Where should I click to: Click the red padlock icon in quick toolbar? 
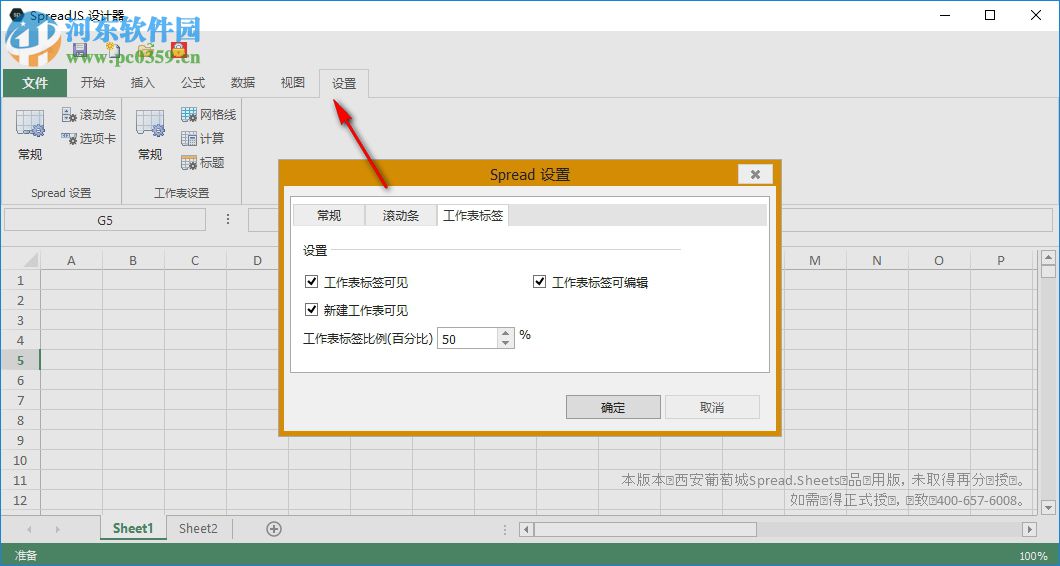[178, 49]
